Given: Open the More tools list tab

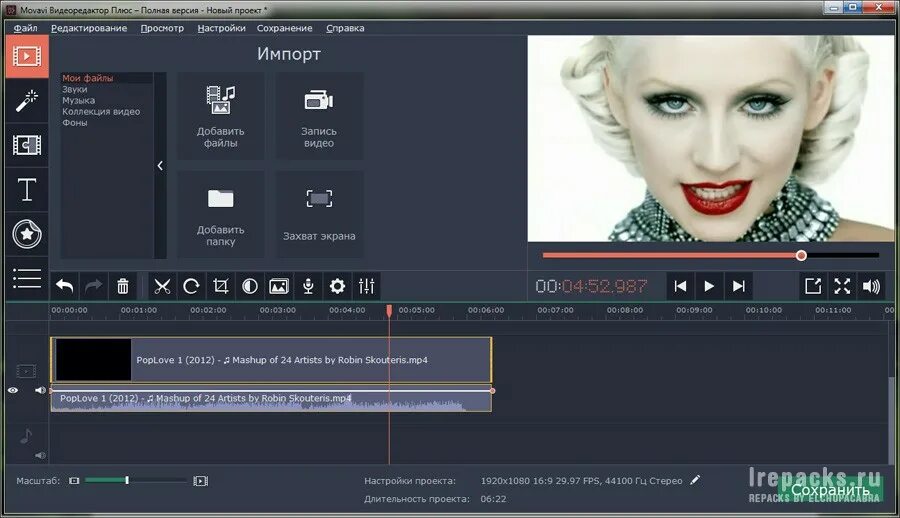Looking at the screenshot, I should point(27,279).
